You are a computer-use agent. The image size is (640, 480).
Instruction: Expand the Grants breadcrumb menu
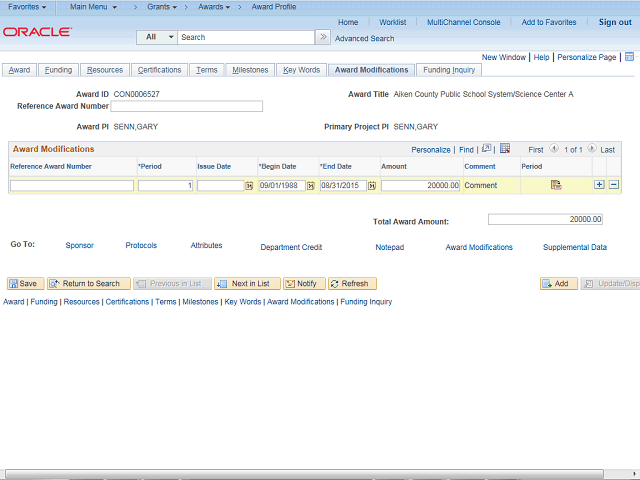[162, 7]
